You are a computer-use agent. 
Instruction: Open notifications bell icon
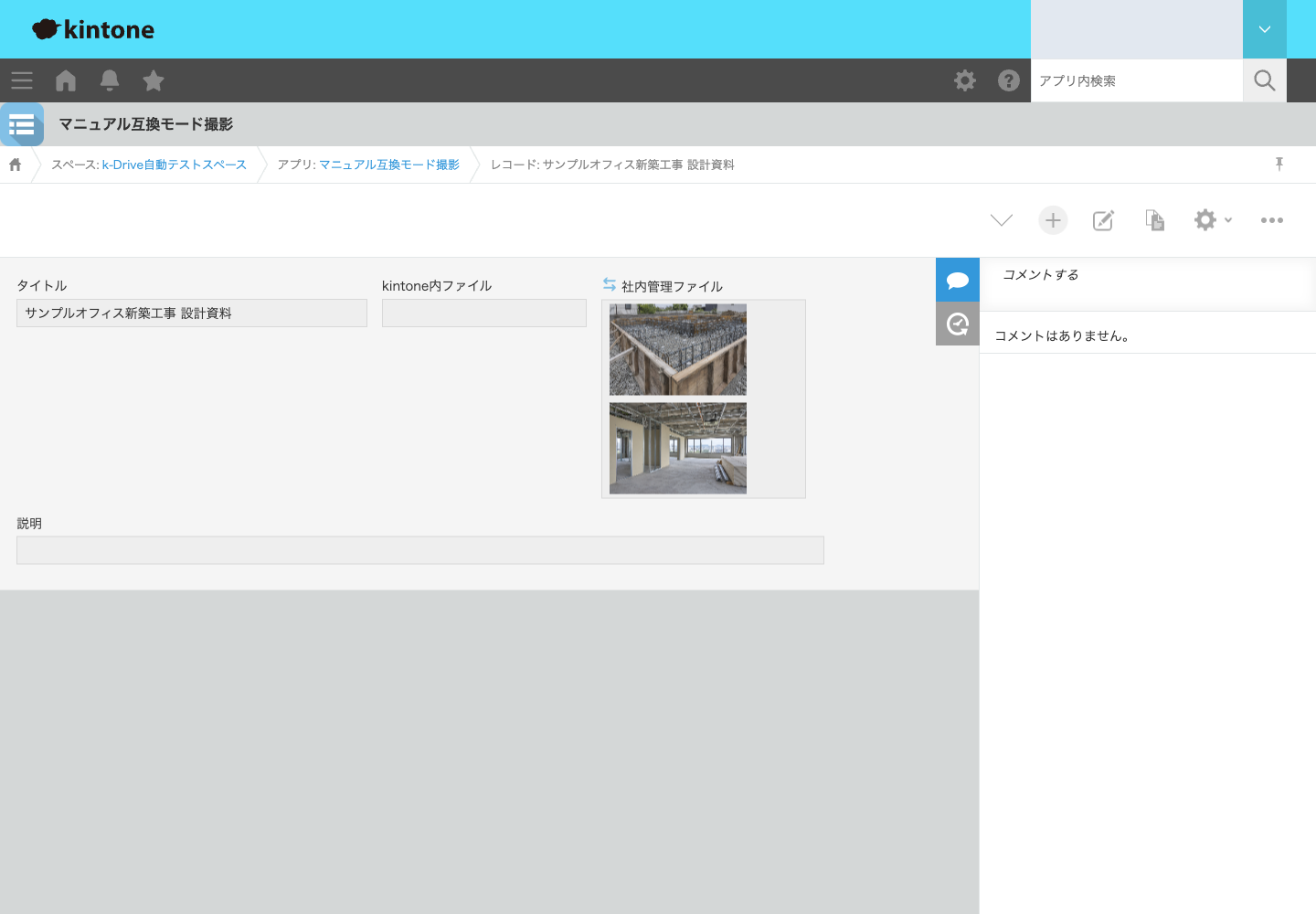(110, 80)
